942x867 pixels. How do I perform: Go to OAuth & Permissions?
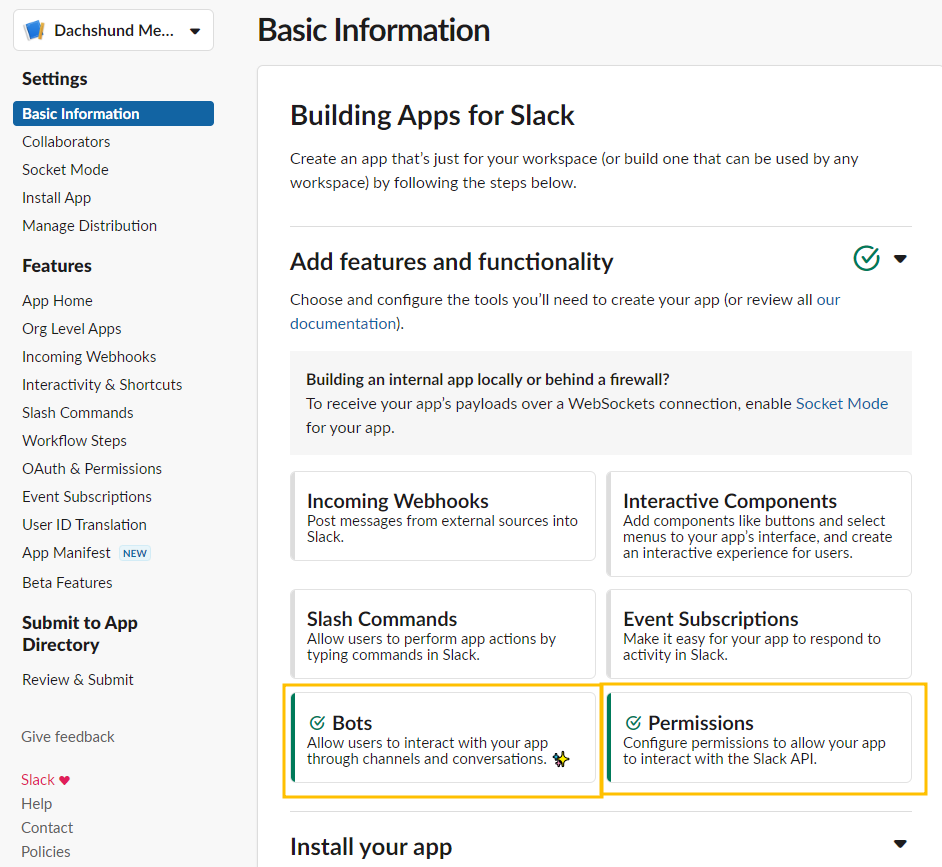[x=92, y=469]
